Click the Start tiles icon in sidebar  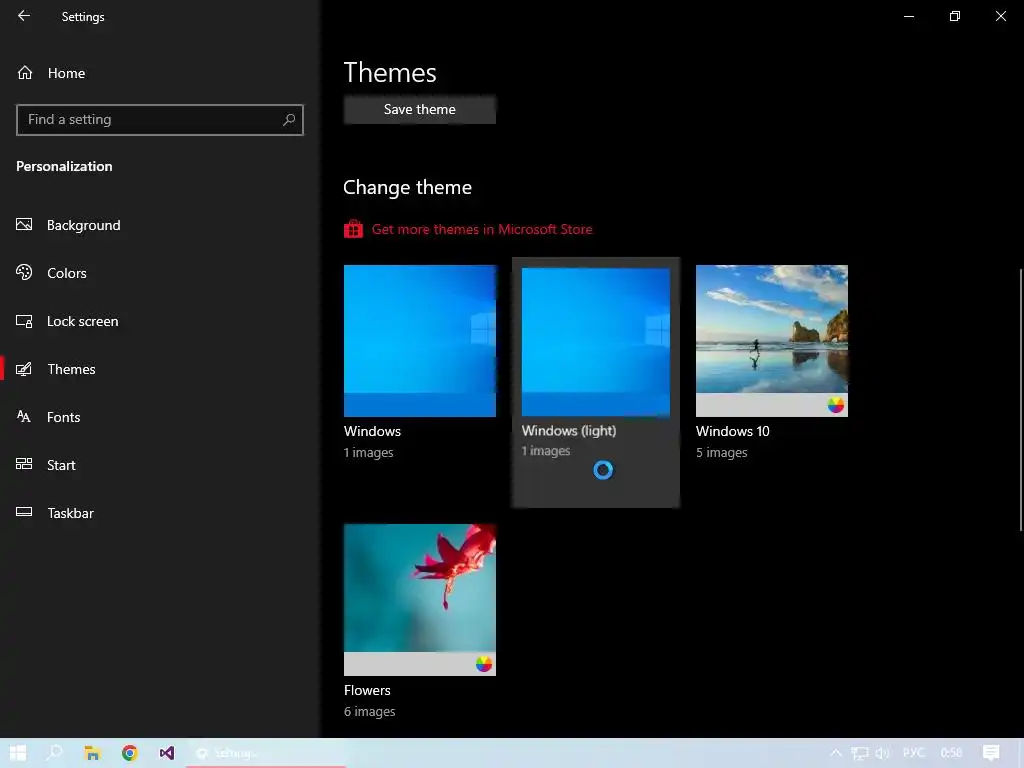[x=24, y=464]
